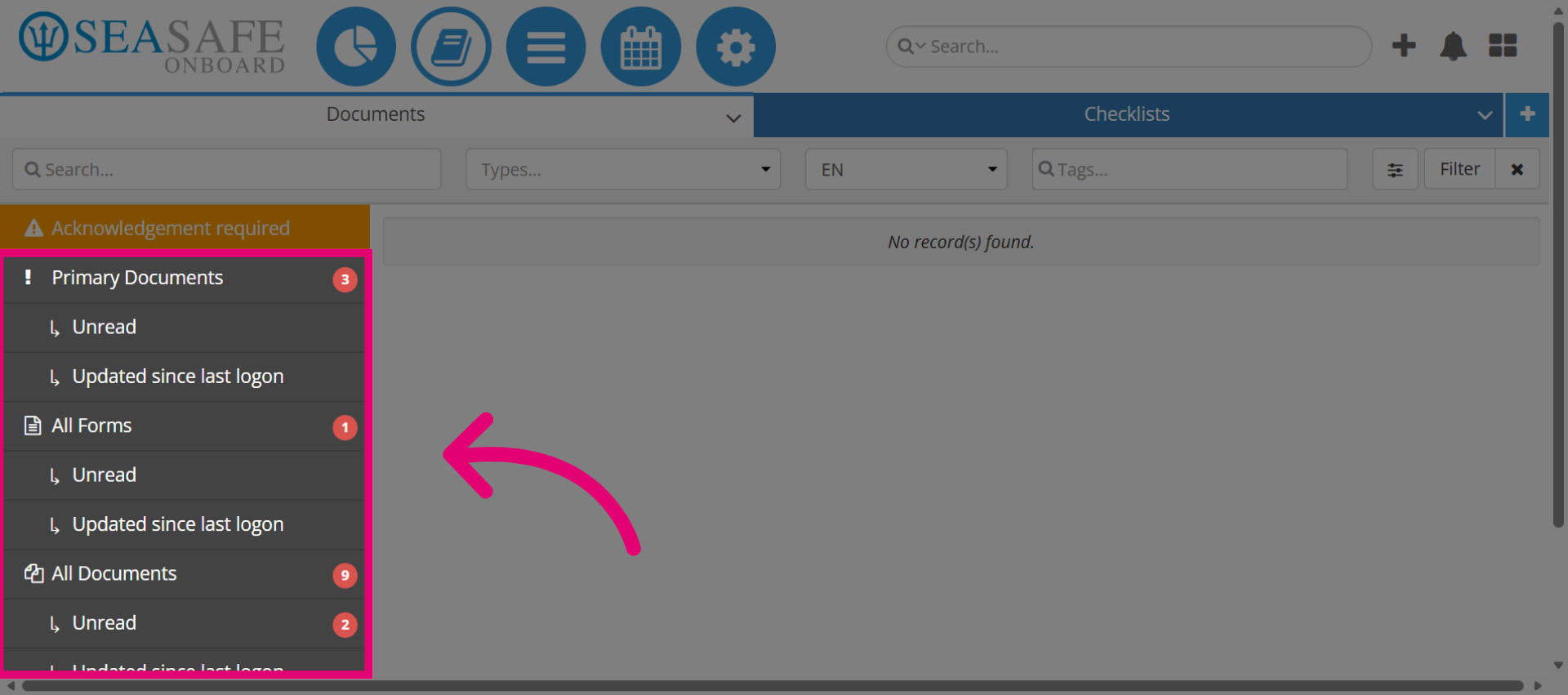Click the SeaSafe Onboard logo
The height and width of the screenshot is (695, 1568).
pos(153,43)
